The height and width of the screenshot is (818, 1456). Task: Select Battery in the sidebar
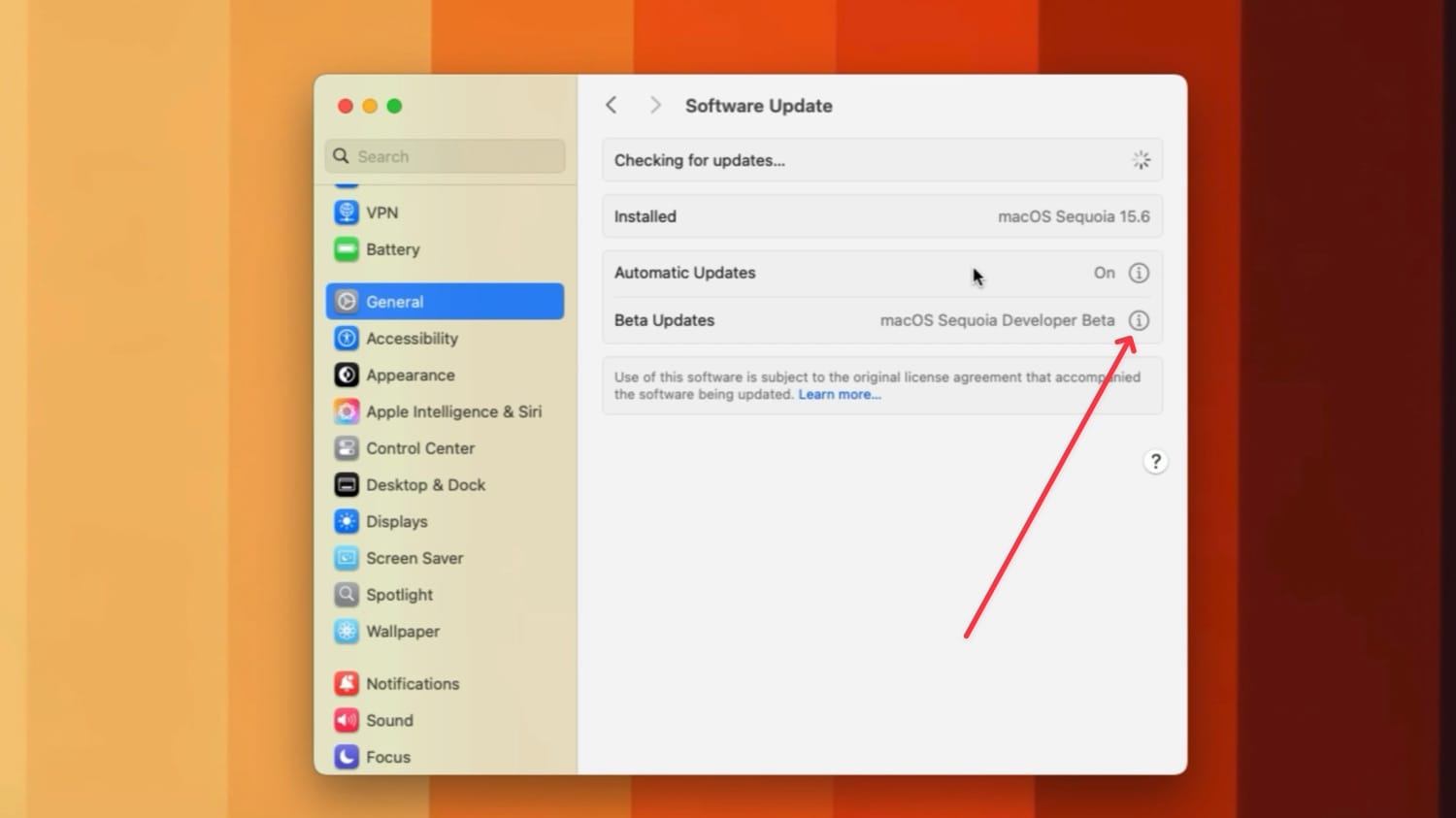click(445, 249)
